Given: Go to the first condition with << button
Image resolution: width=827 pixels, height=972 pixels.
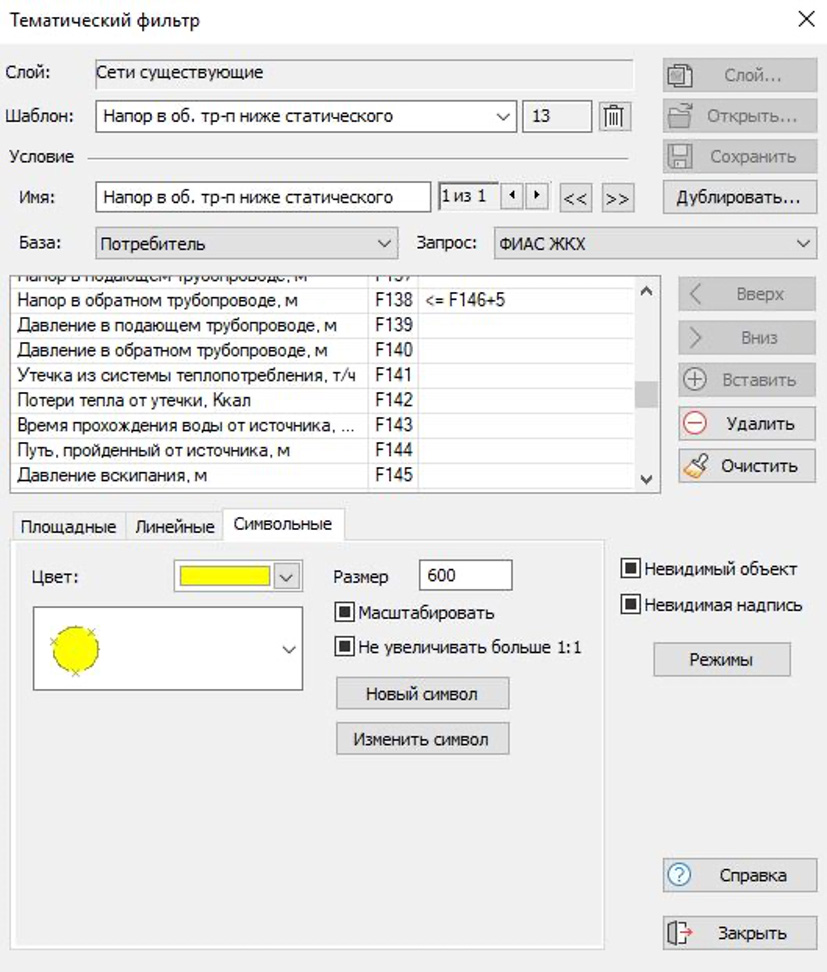Looking at the screenshot, I should point(575,198).
